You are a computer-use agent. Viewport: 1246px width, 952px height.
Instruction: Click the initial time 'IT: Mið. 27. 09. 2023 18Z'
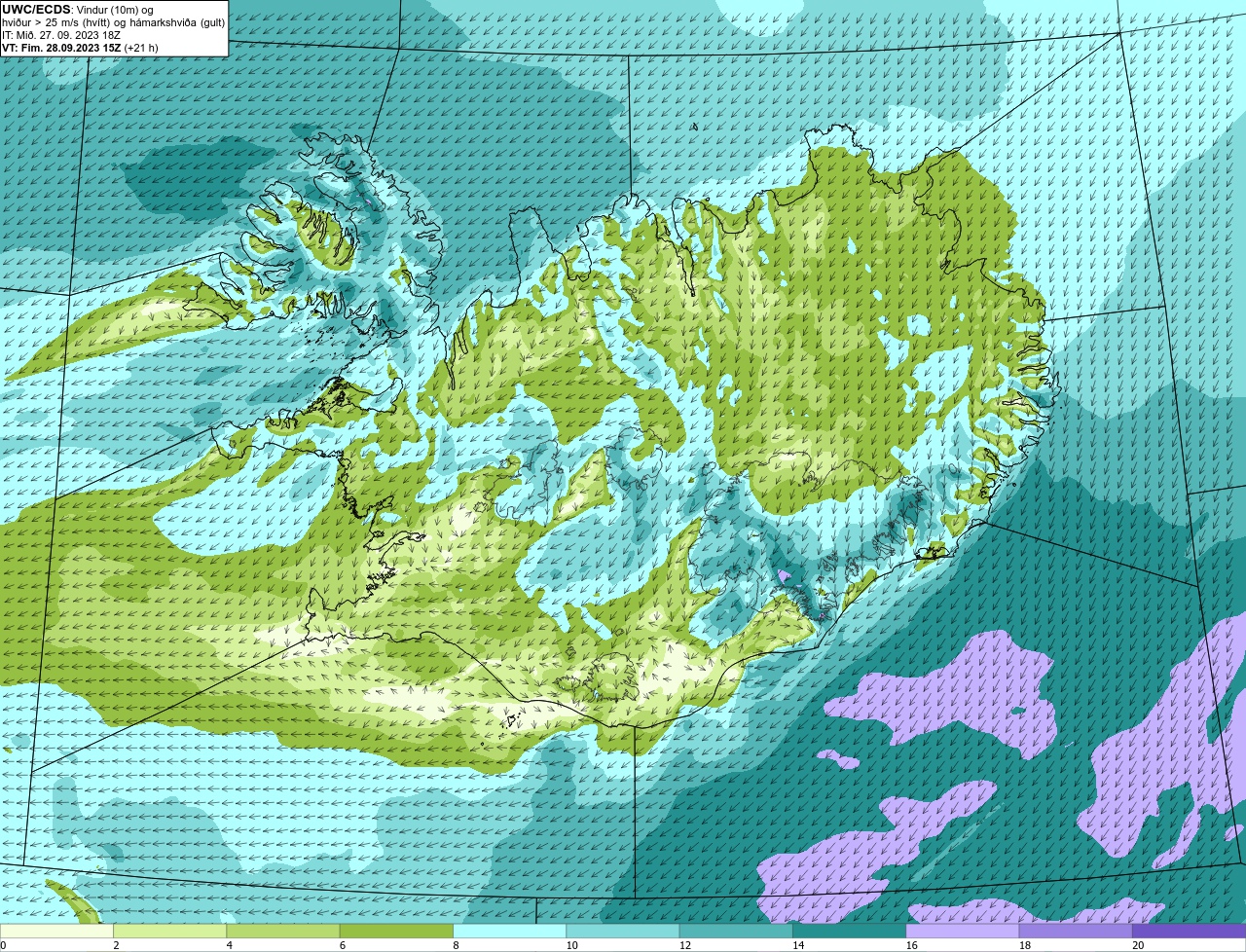coord(61,35)
